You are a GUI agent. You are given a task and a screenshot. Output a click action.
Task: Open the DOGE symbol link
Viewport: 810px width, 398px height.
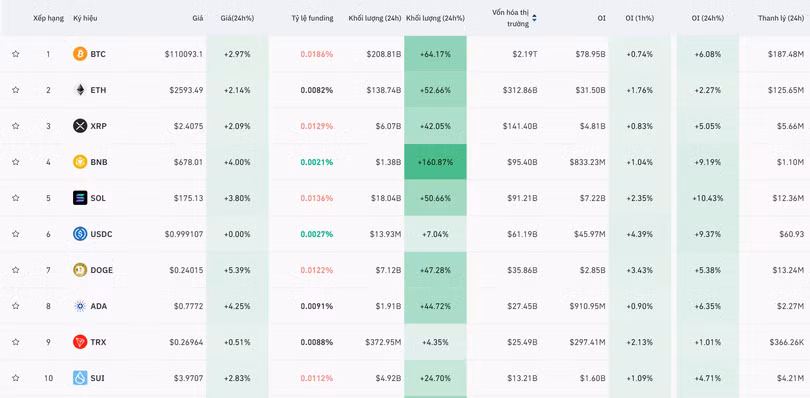click(x=102, y=270)
